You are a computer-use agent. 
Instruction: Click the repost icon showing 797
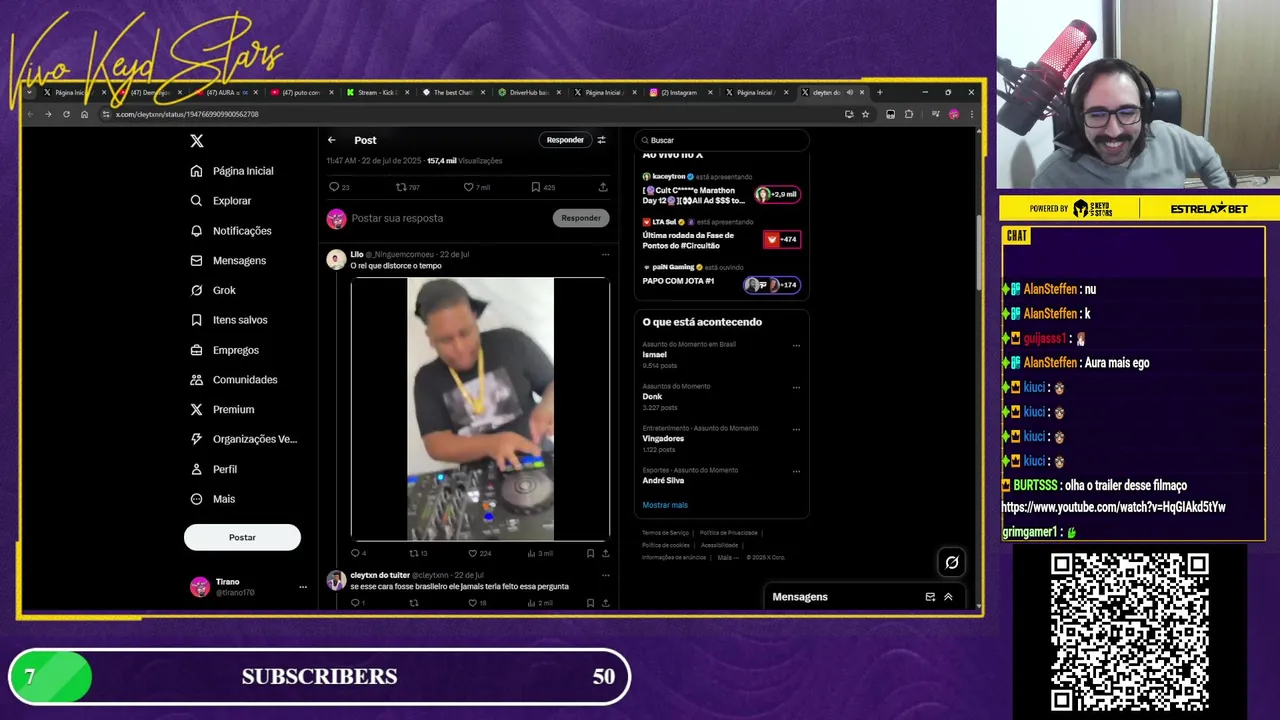coord(401,187)
